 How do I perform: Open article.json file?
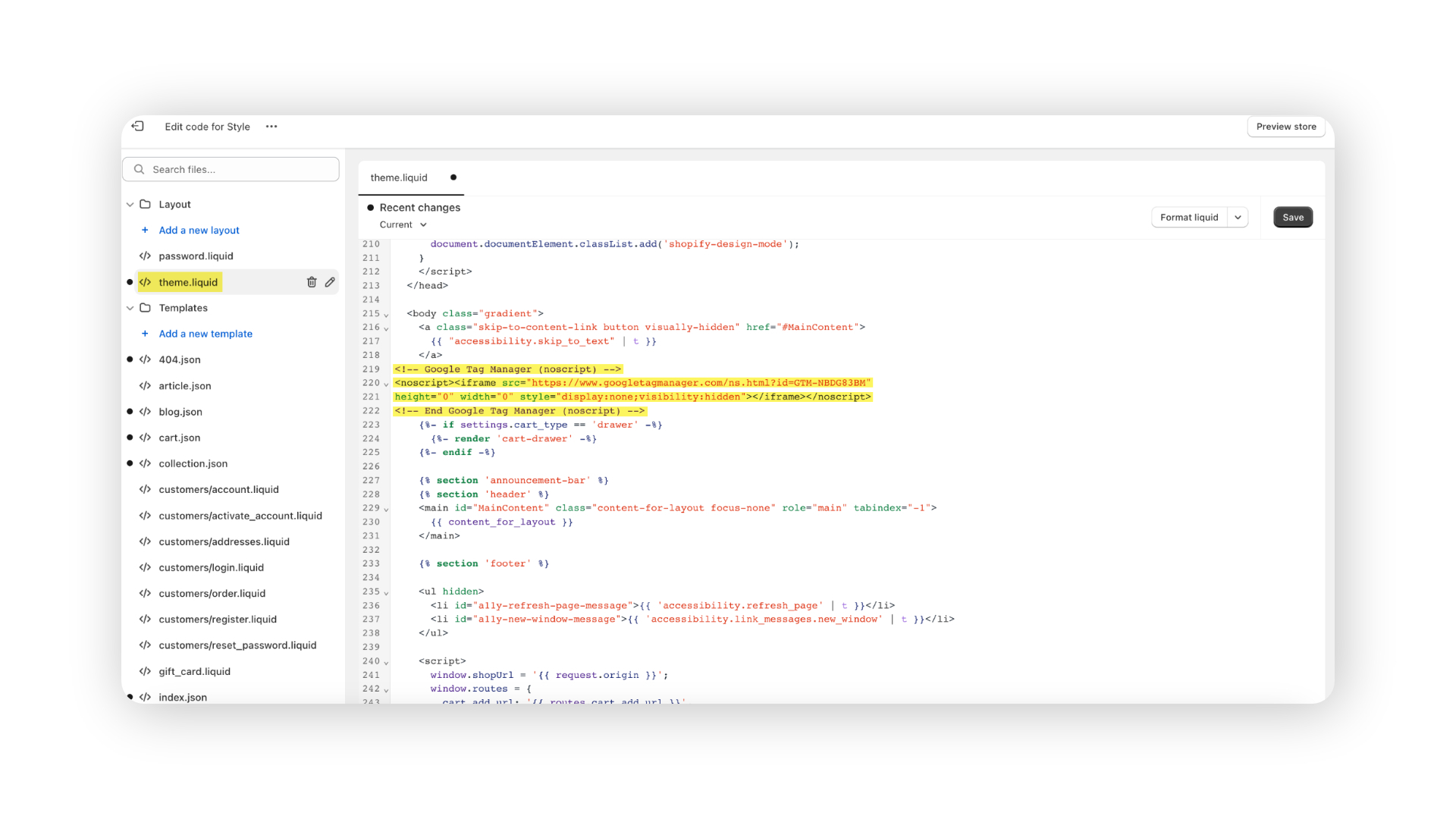pos(185,386)
